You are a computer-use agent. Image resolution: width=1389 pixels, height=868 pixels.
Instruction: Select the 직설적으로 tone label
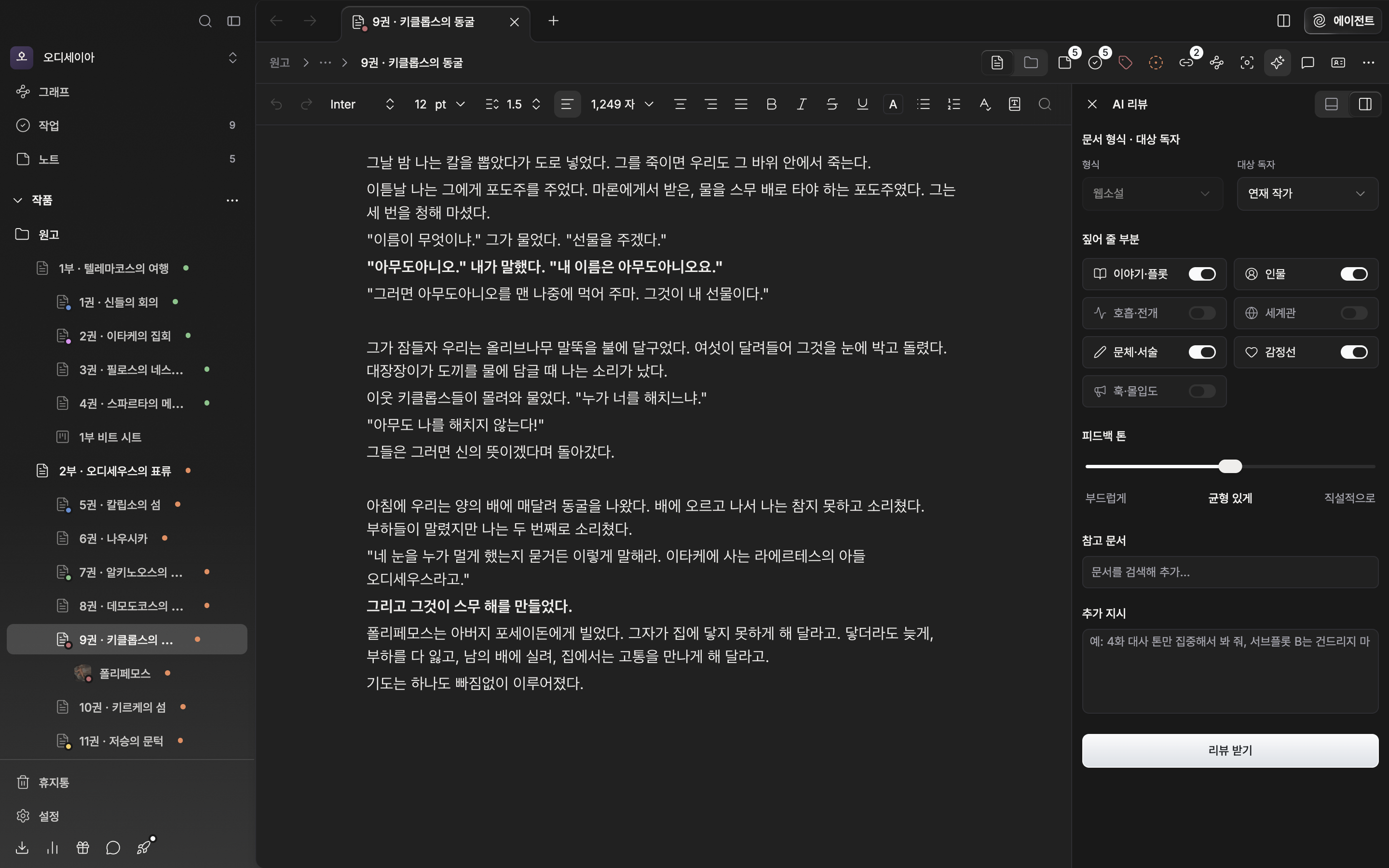1349,498
